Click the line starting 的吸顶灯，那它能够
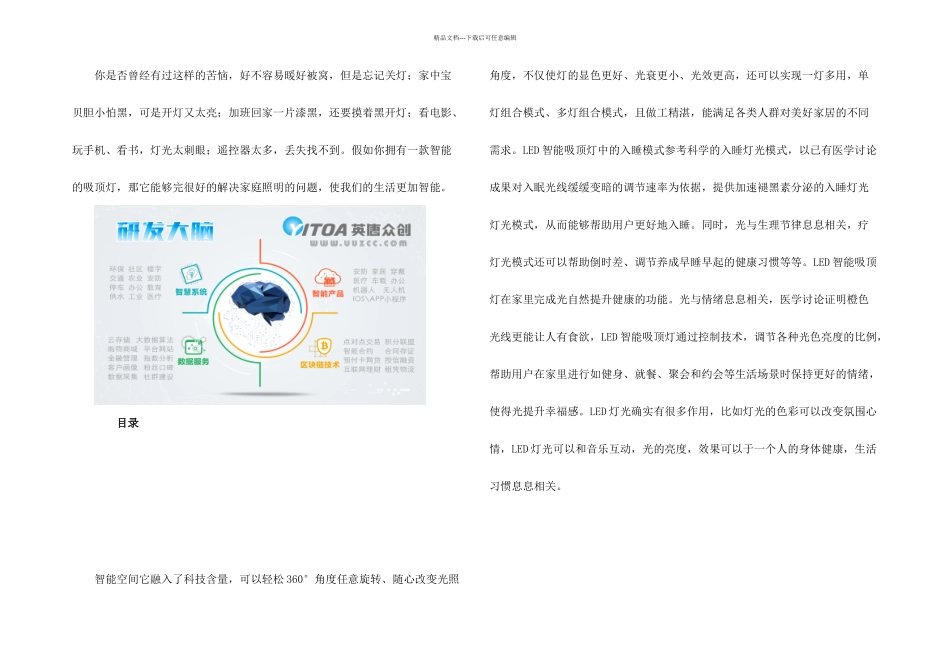950x672 pixels. (260, 187)
